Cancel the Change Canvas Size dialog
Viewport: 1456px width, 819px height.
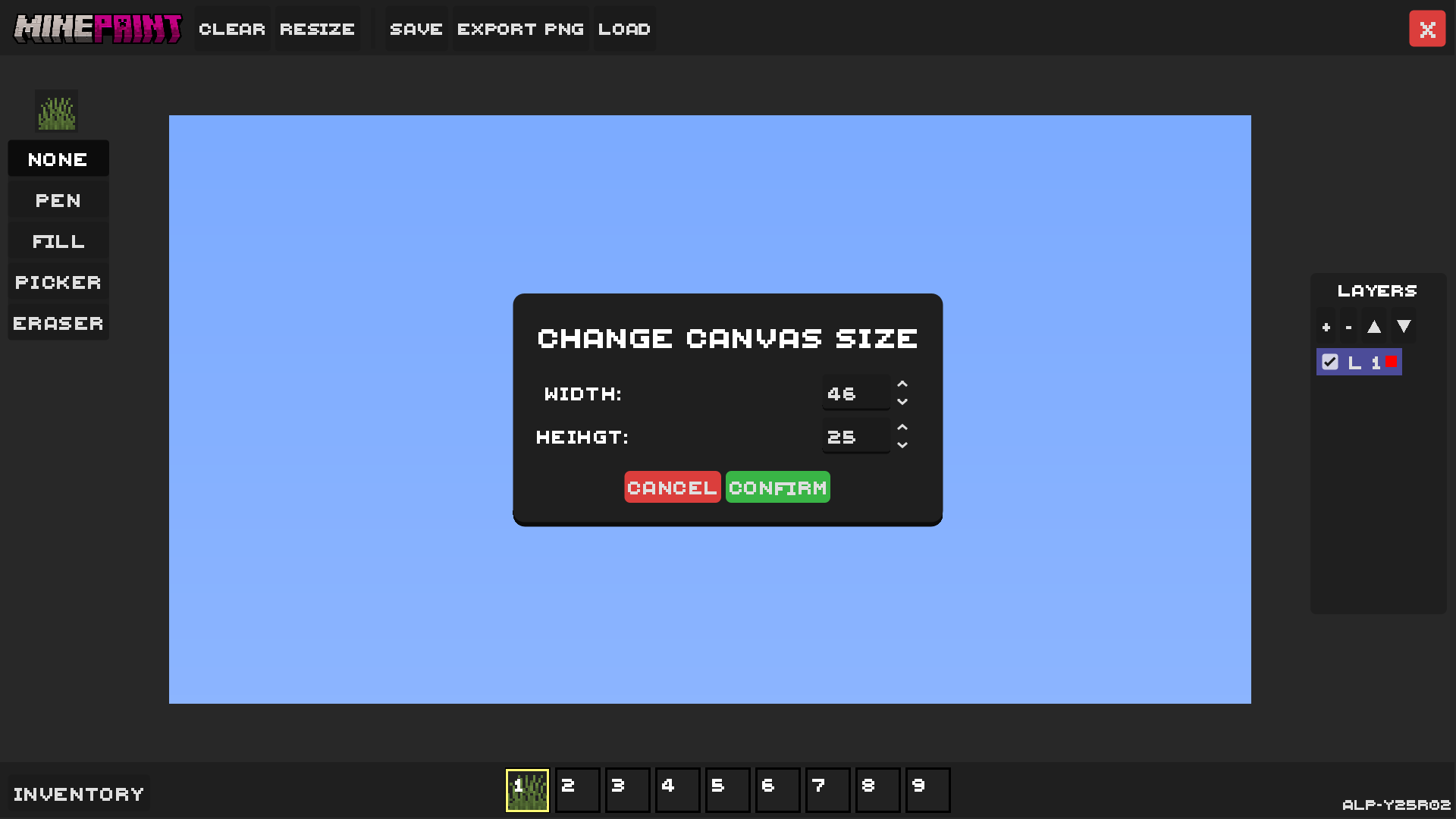(x=672, y=487)
